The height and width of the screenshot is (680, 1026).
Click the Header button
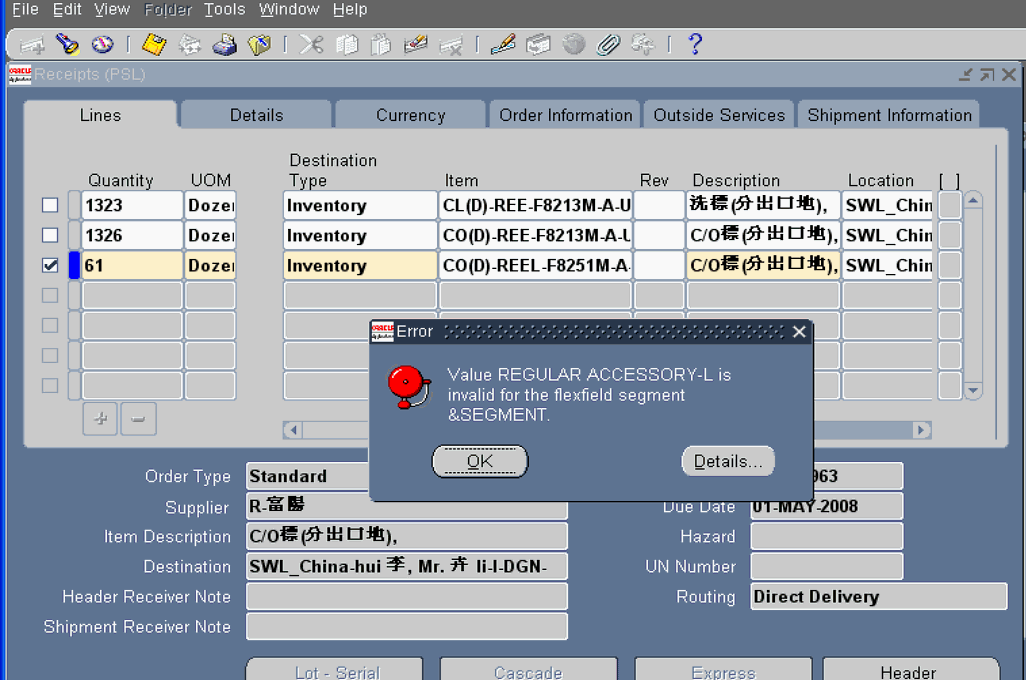[x=908, y=672]
